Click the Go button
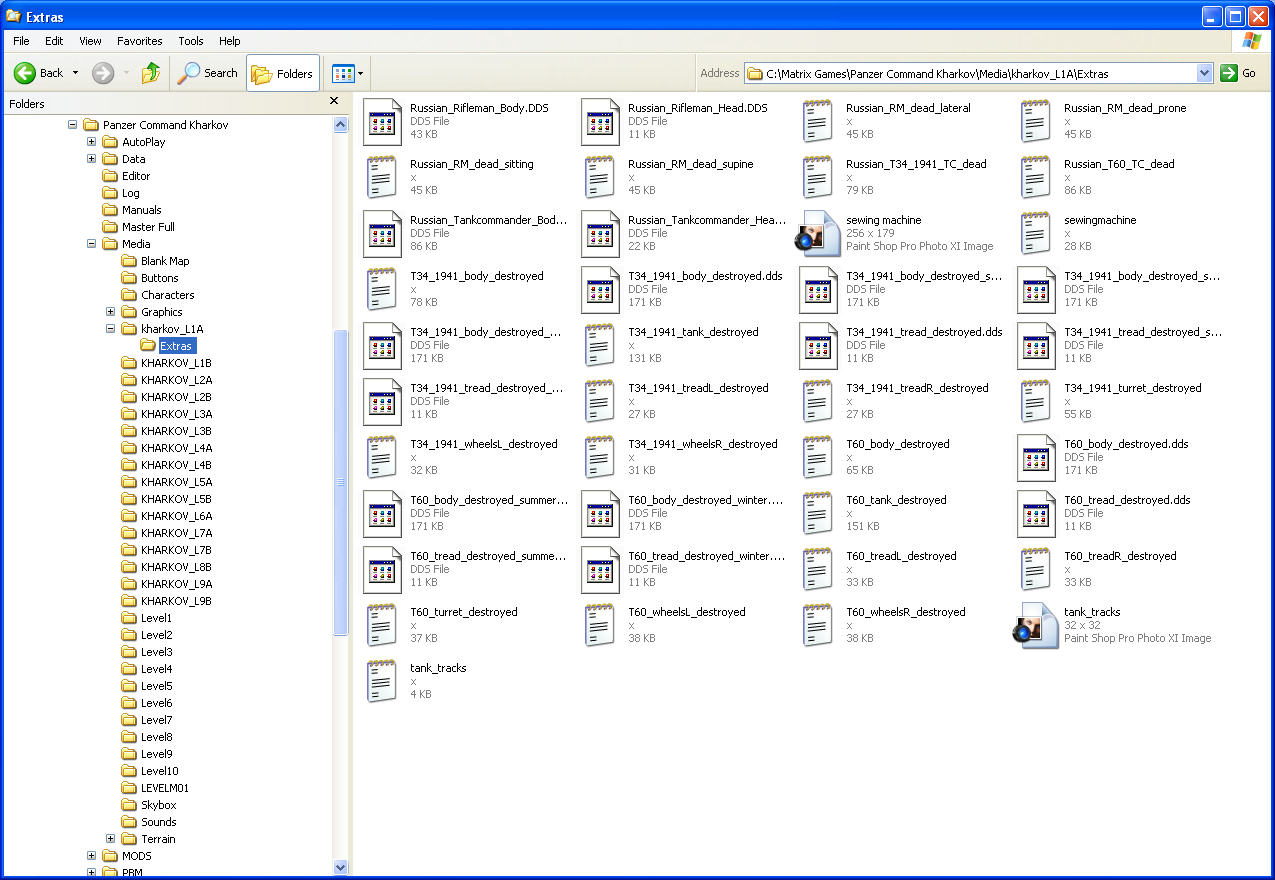Viewport: 1275px width, 880px height. click(x=1238, y=73)
